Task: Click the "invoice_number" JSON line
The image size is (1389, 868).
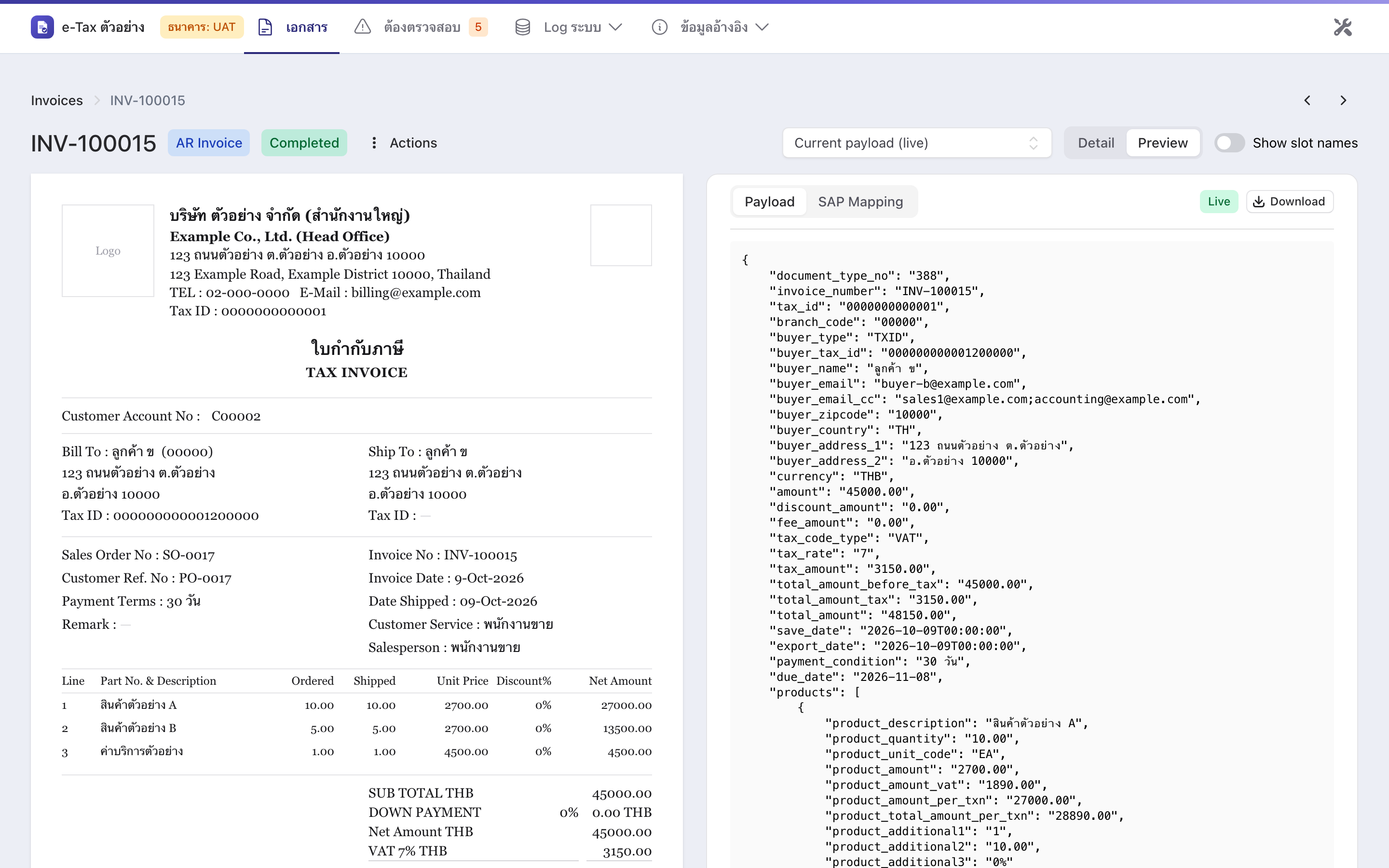Action: (876, 291)
